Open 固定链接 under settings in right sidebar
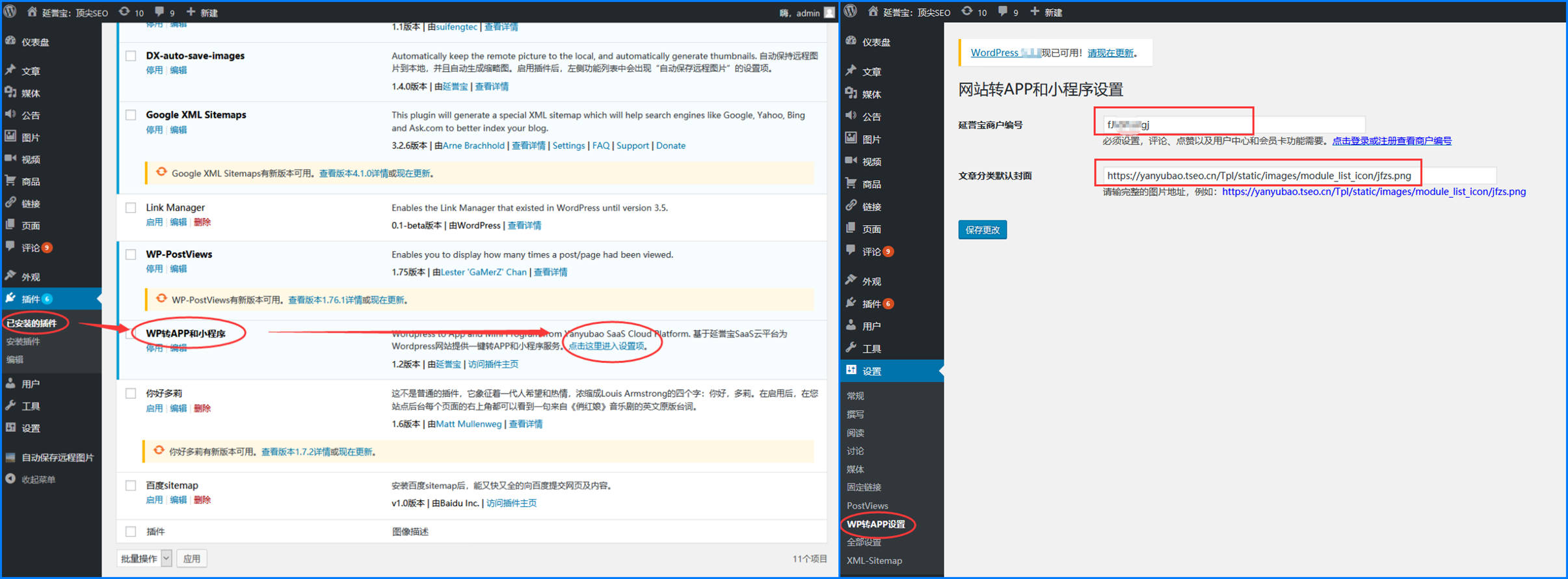 click(864, 487)
